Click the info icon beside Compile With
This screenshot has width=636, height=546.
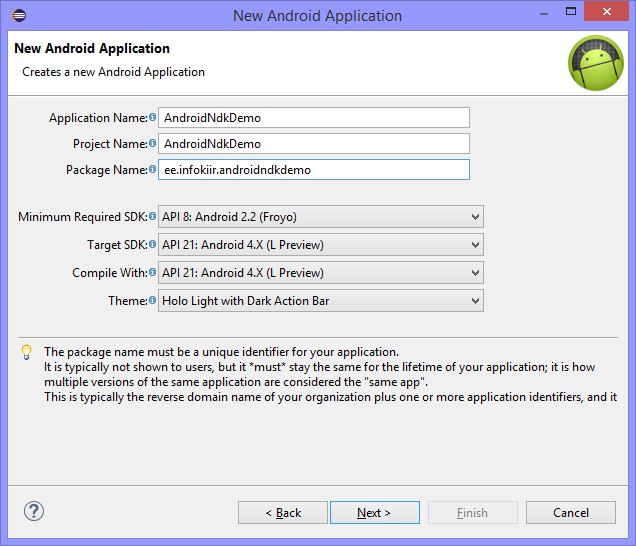[153, 273]
